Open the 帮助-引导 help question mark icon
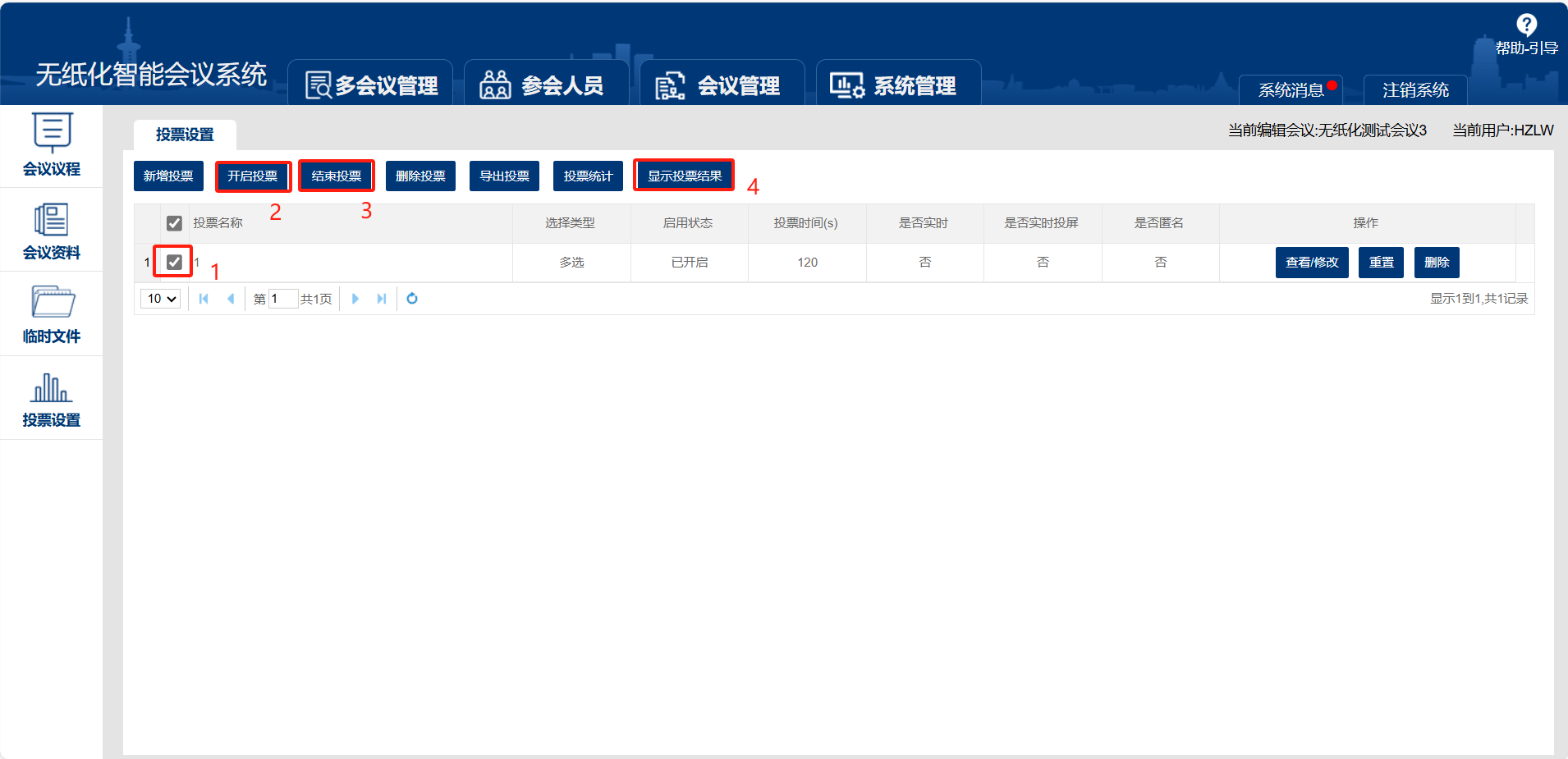Viewport: 1568px width, 759px height. coord(1526,25)
